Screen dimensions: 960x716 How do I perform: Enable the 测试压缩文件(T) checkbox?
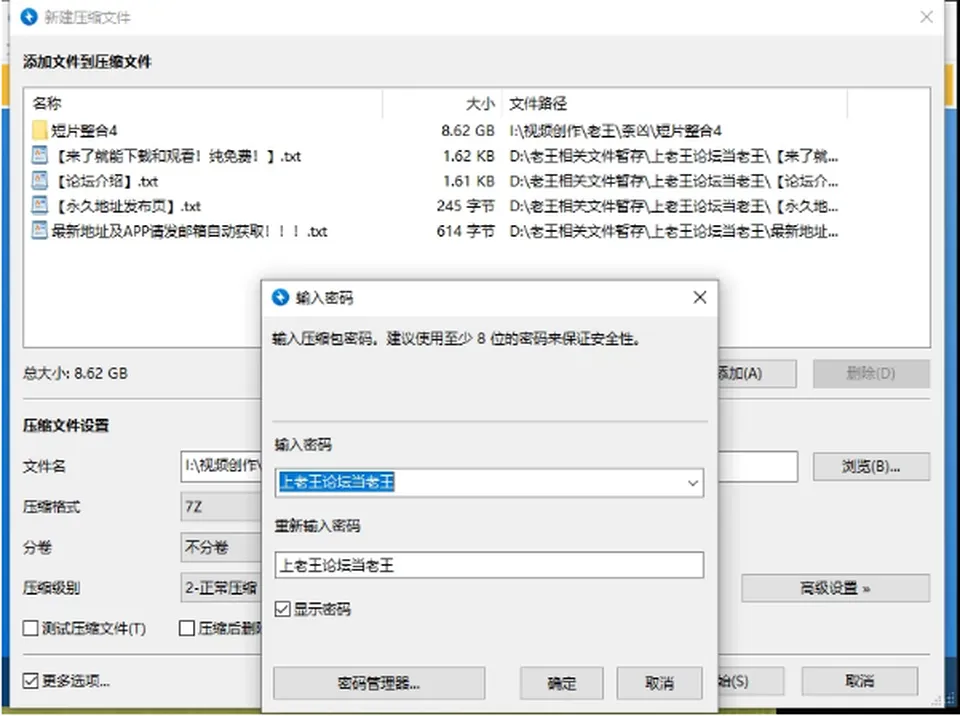pos(30,628)
